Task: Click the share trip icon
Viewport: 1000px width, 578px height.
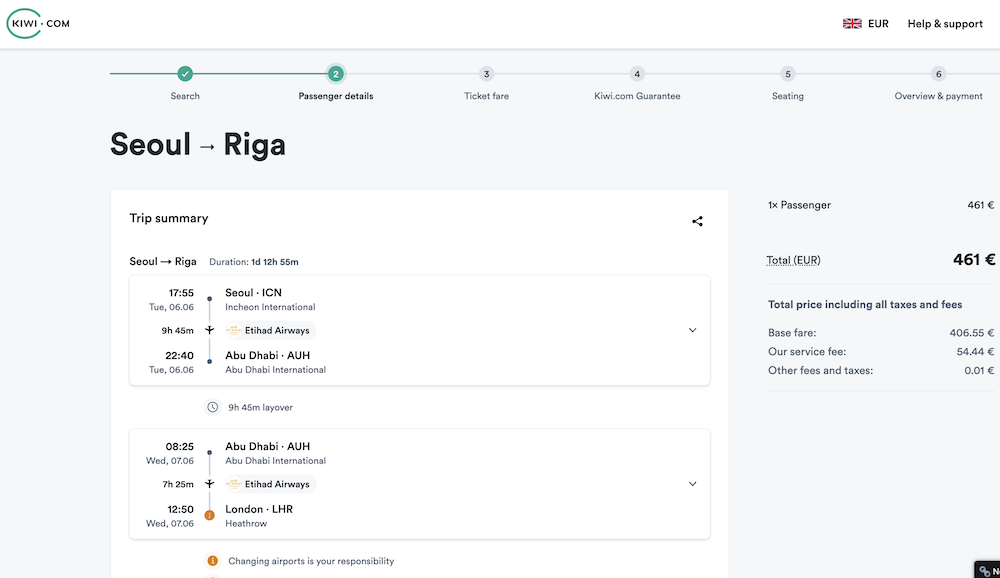Action: pyautogui.click(x=697, y=221)
